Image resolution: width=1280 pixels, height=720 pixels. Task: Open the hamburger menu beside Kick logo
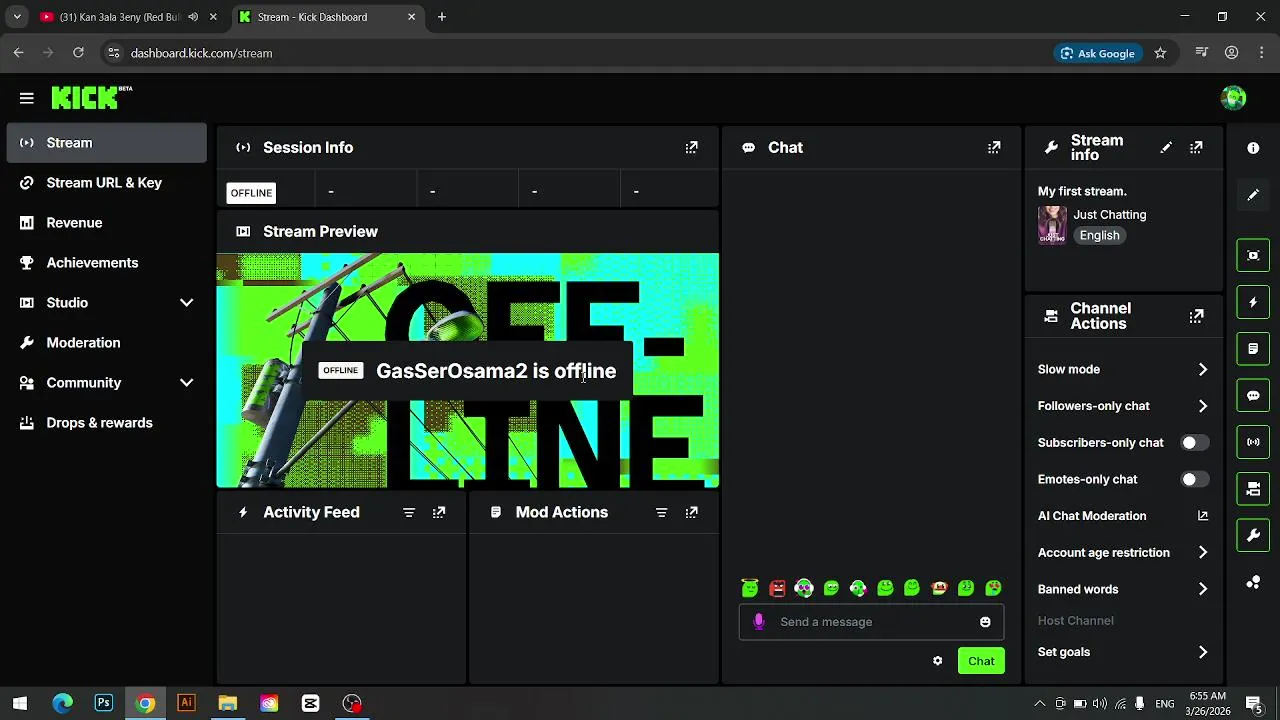click(x=27, y=98)
